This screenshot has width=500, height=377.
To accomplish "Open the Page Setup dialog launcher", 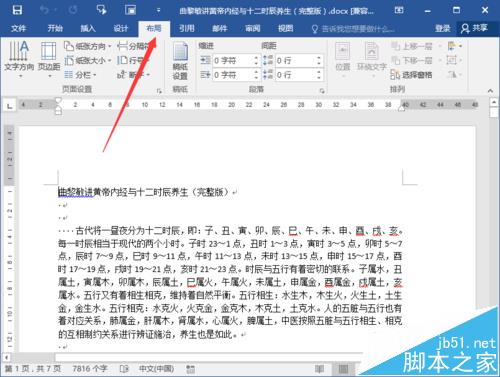I will (x=159, y=91).
